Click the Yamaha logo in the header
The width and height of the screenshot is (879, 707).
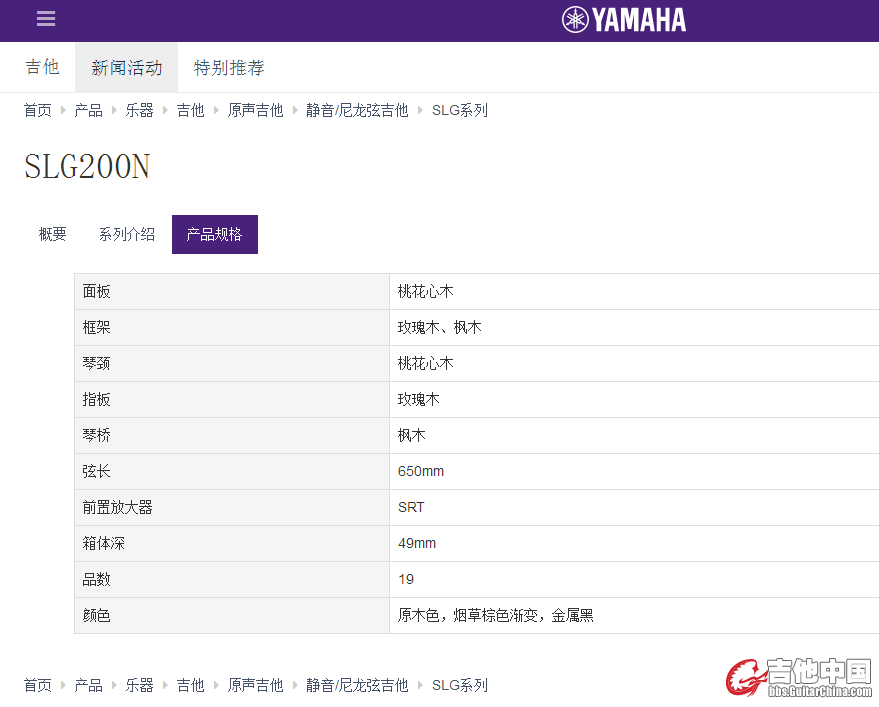pos(624,20)
